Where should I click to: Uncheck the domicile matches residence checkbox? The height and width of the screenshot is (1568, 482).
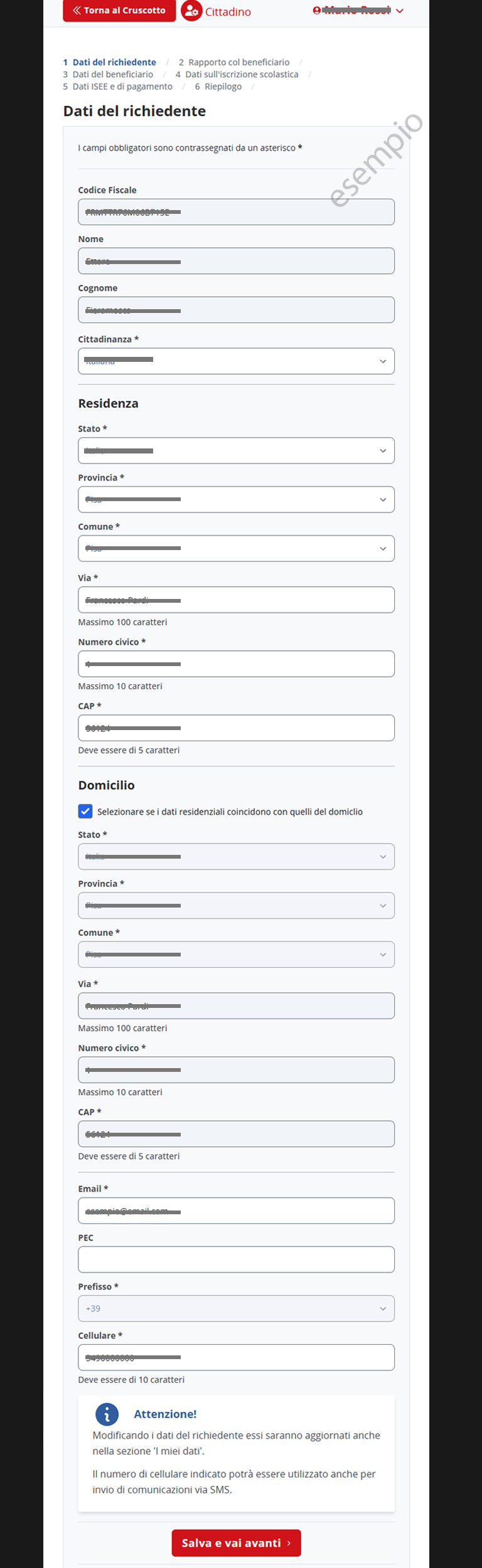click(x=85, y=811)
